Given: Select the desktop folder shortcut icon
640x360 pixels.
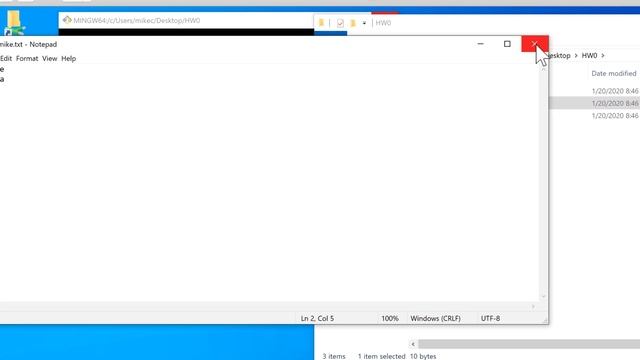Looking at the screenshot, I should click(x=14, y=22).
